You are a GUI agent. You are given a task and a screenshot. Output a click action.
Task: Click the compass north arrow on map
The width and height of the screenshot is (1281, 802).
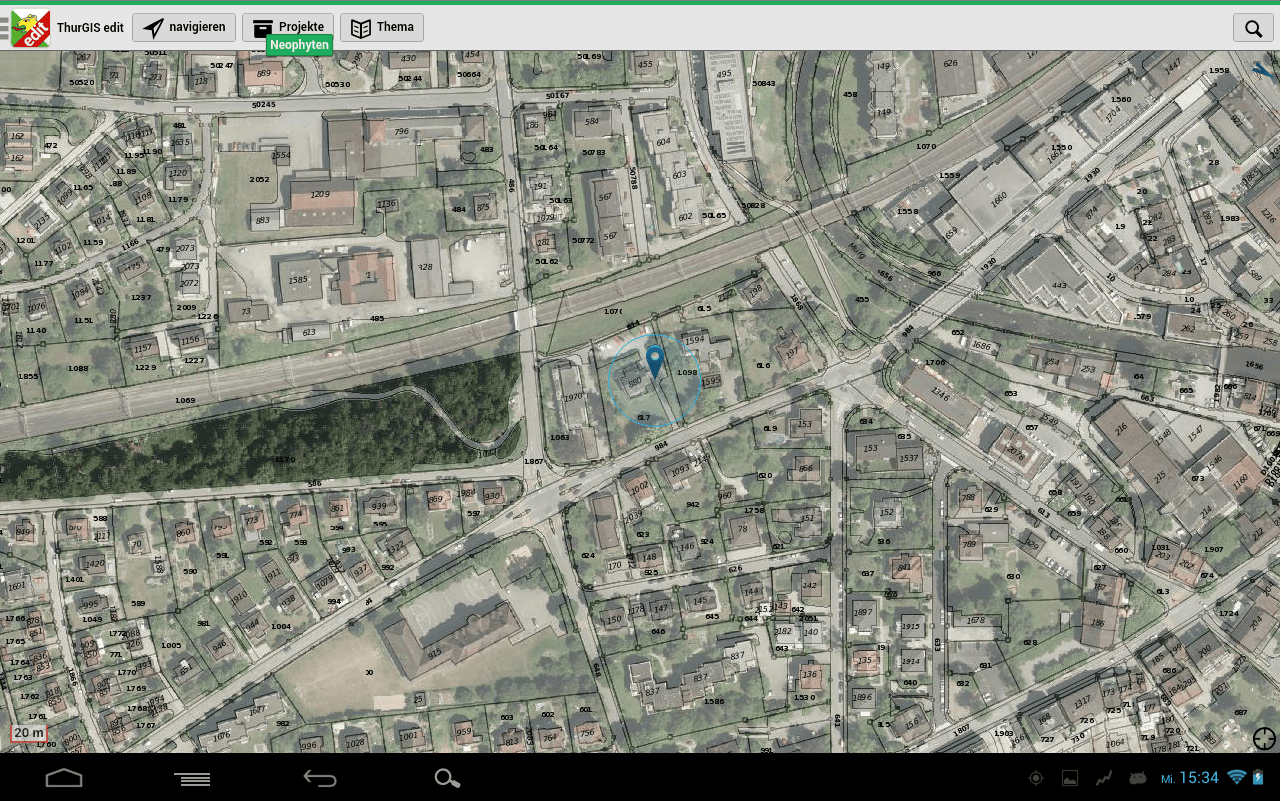pyautogui.click(x=1264, y=71)
